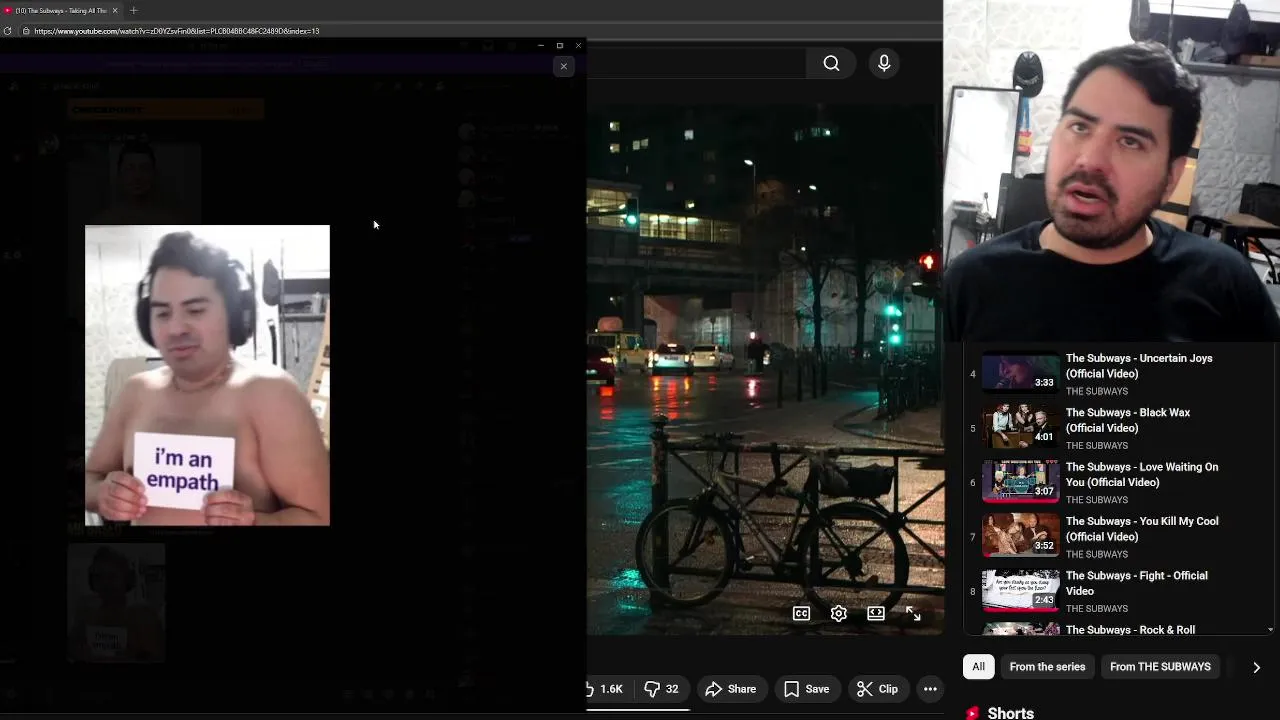Click the Shorts heading text
1280x720 pixels.
click(1010, 713)
